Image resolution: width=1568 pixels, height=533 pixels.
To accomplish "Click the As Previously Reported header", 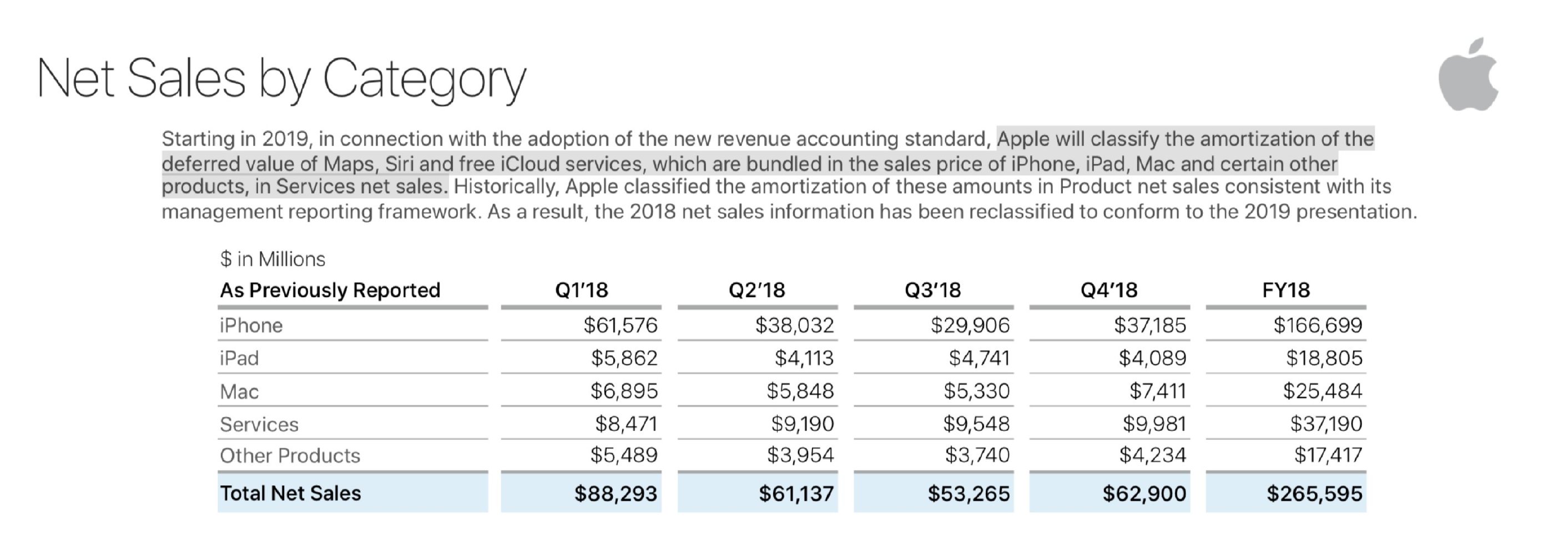I will (330, 290).
